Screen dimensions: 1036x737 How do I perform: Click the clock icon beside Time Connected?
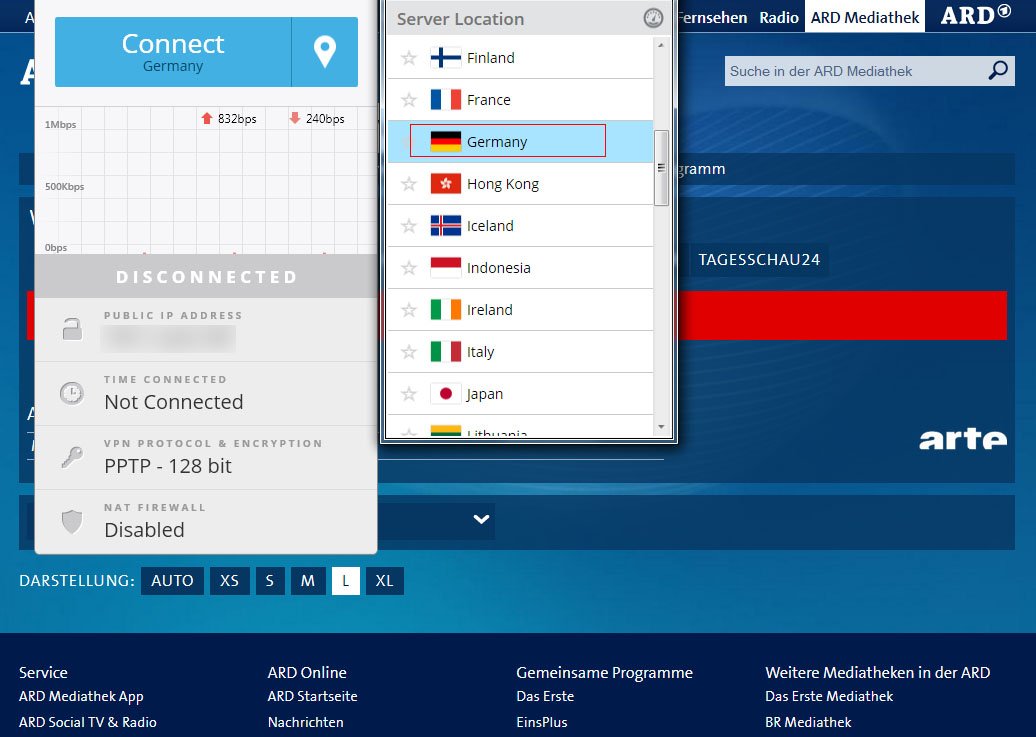[x=71, y=393]
